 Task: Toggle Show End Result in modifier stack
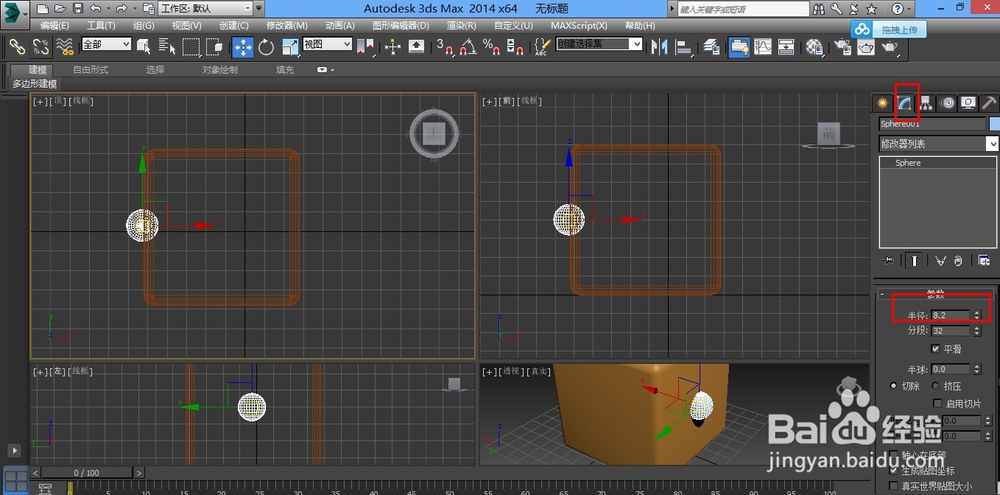point(915,260)
